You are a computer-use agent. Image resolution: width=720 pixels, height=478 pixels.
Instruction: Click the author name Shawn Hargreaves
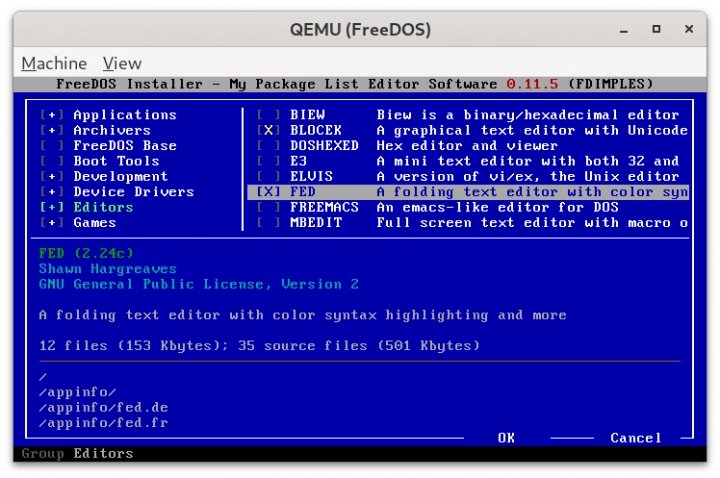point(108,269)
